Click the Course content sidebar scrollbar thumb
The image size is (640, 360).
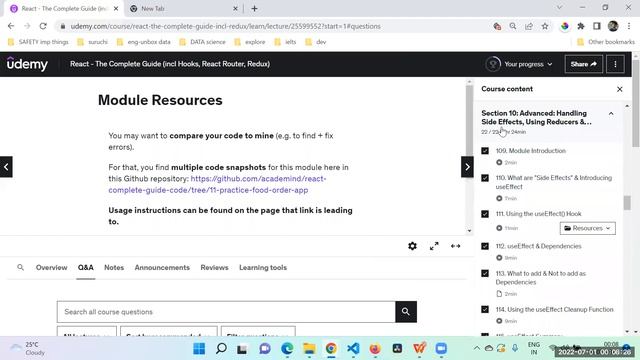pyautogui.click(x=627, y=203)
